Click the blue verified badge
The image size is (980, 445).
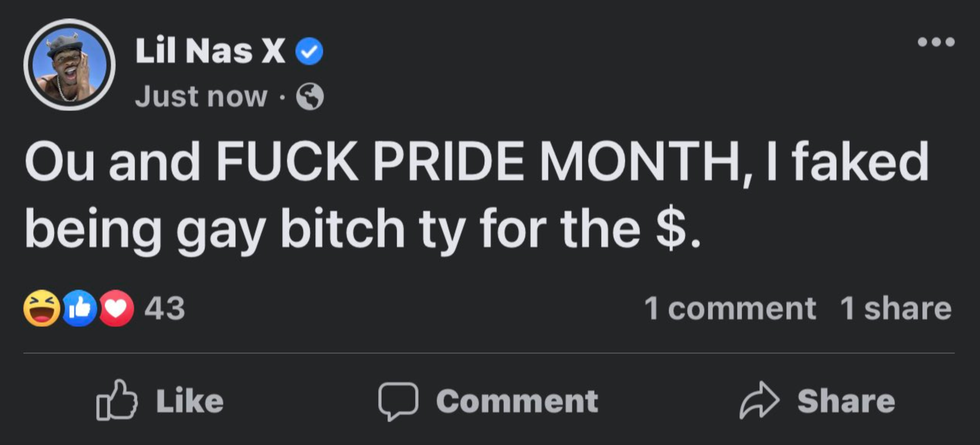[x=310, y=51]
